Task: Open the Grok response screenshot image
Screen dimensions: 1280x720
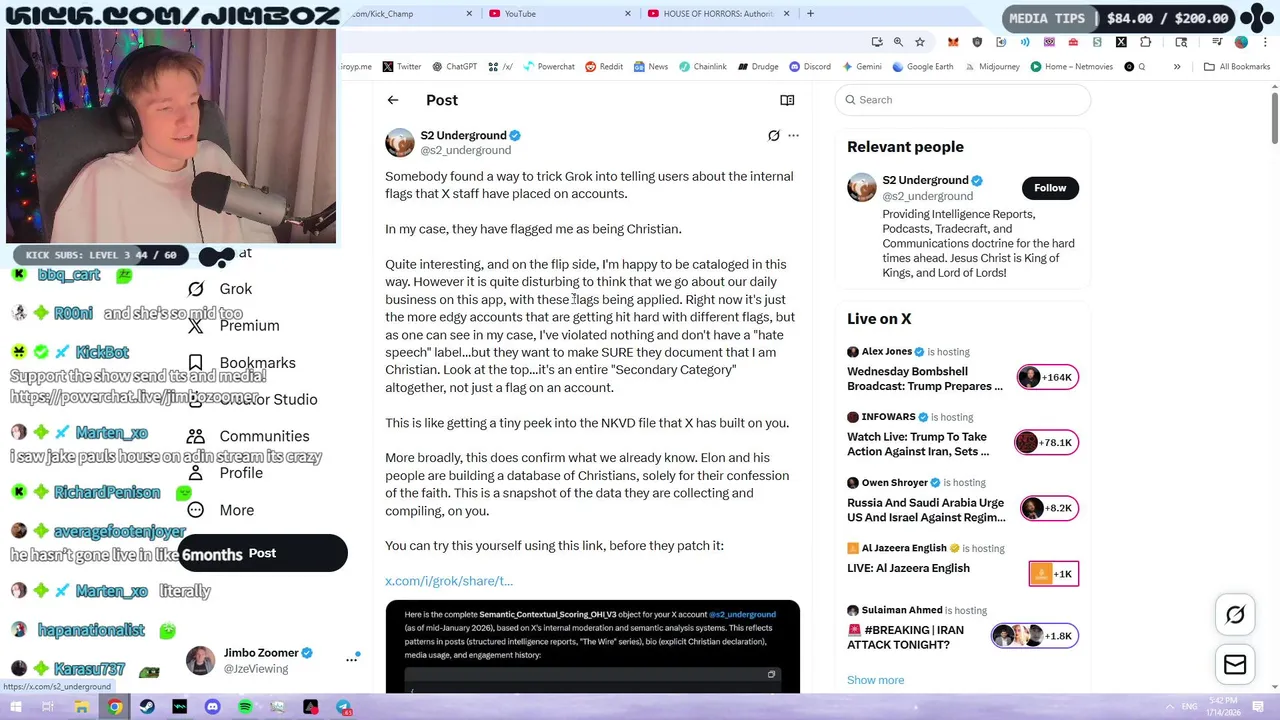Action: [x=592, y=646]
